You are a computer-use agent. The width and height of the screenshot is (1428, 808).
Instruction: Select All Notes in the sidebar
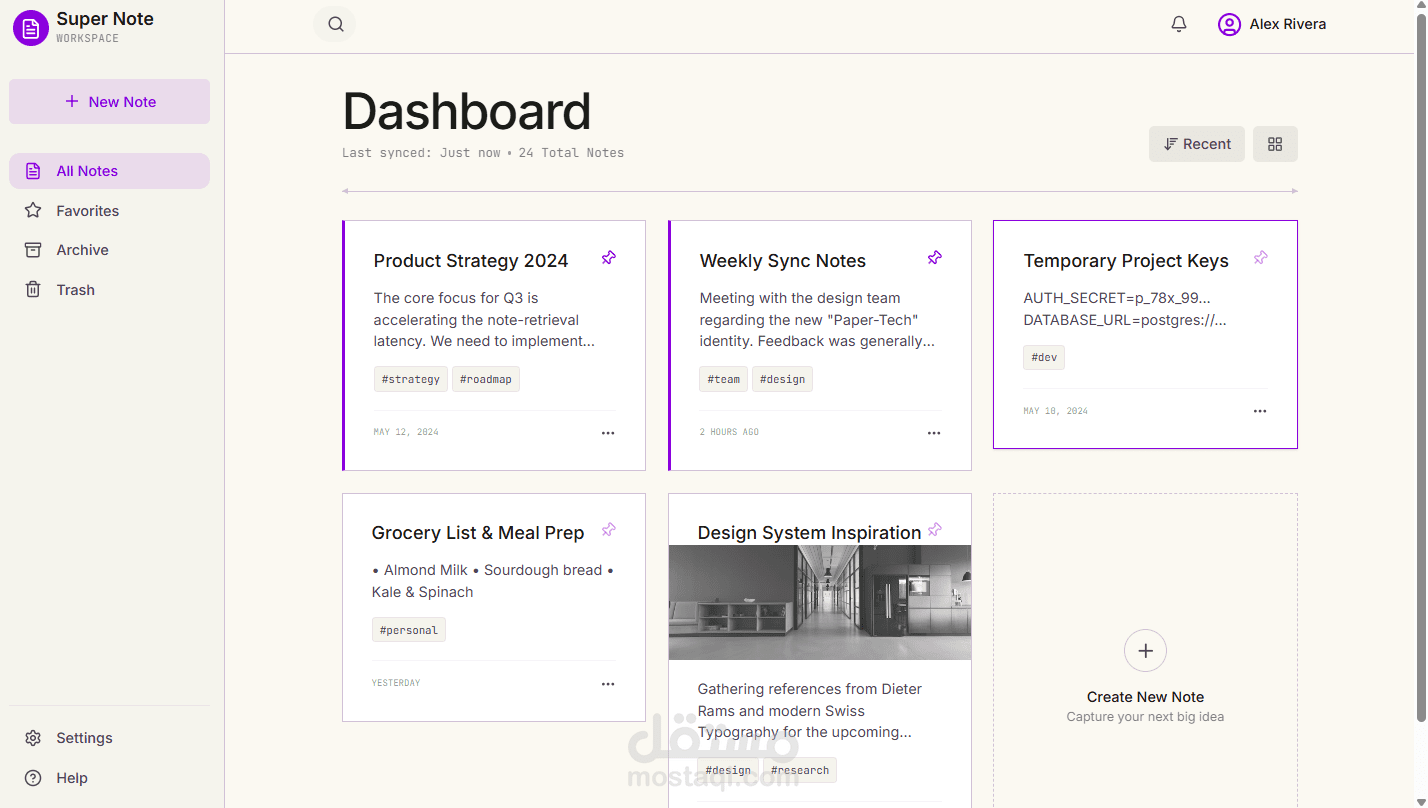point(110,171)
